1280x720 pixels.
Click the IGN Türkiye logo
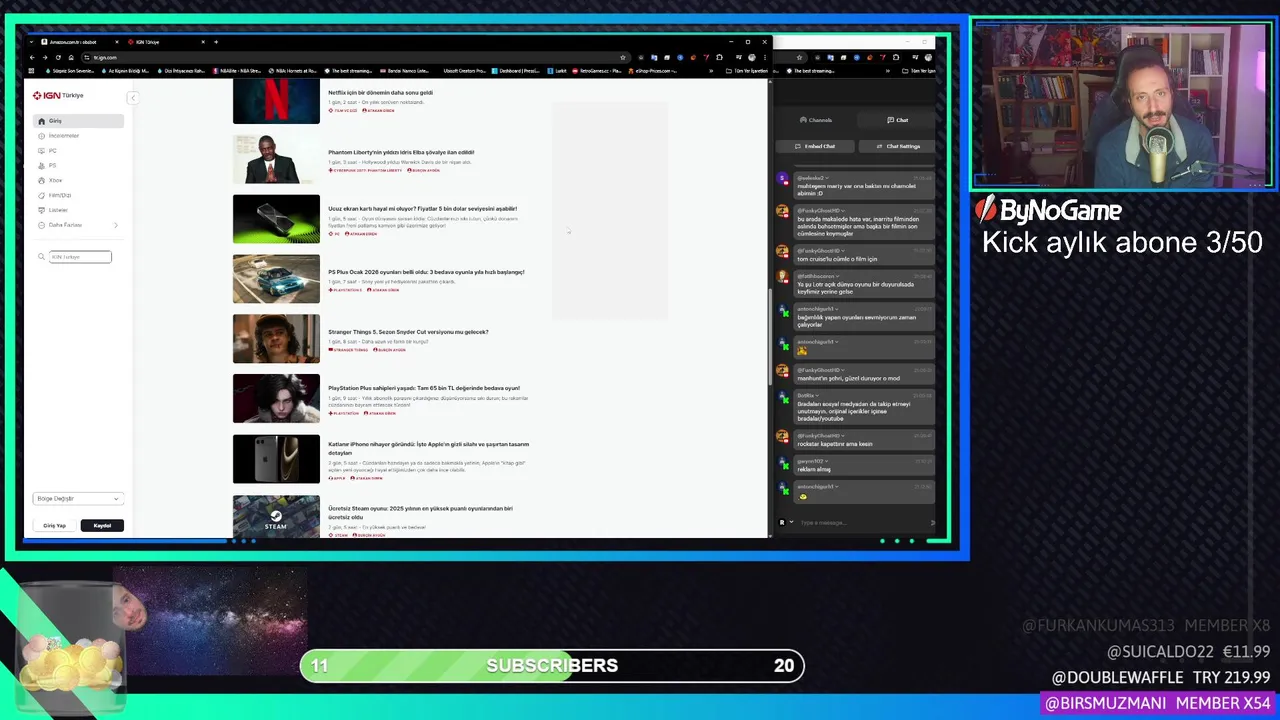click(x=58, y=95)
